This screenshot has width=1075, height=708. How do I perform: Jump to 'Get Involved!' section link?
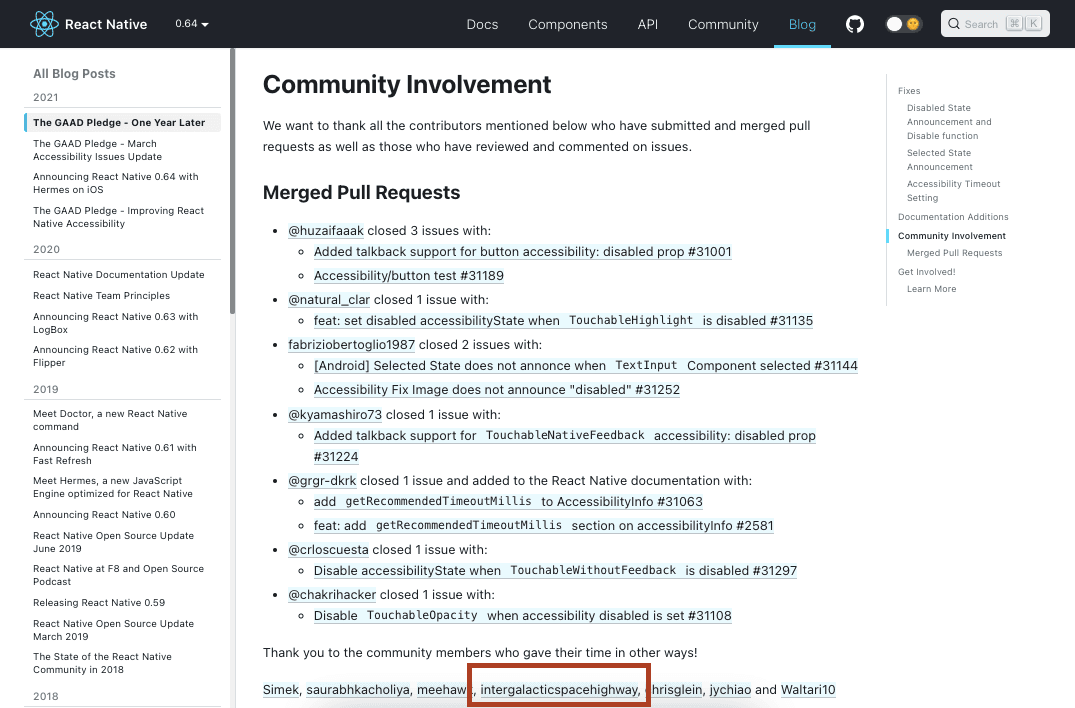tap(926, 272)
